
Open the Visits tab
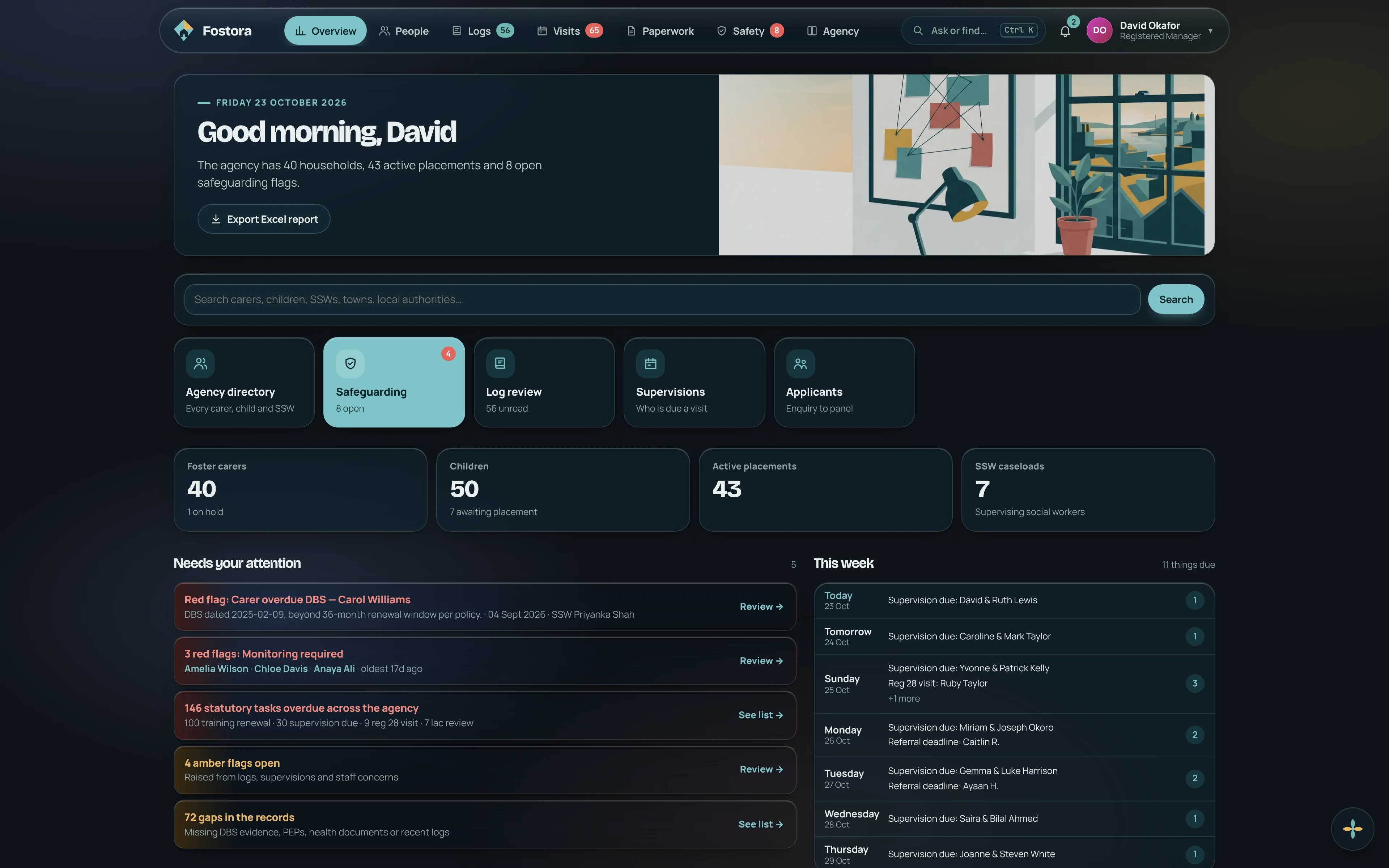click(x=569, y=30)
